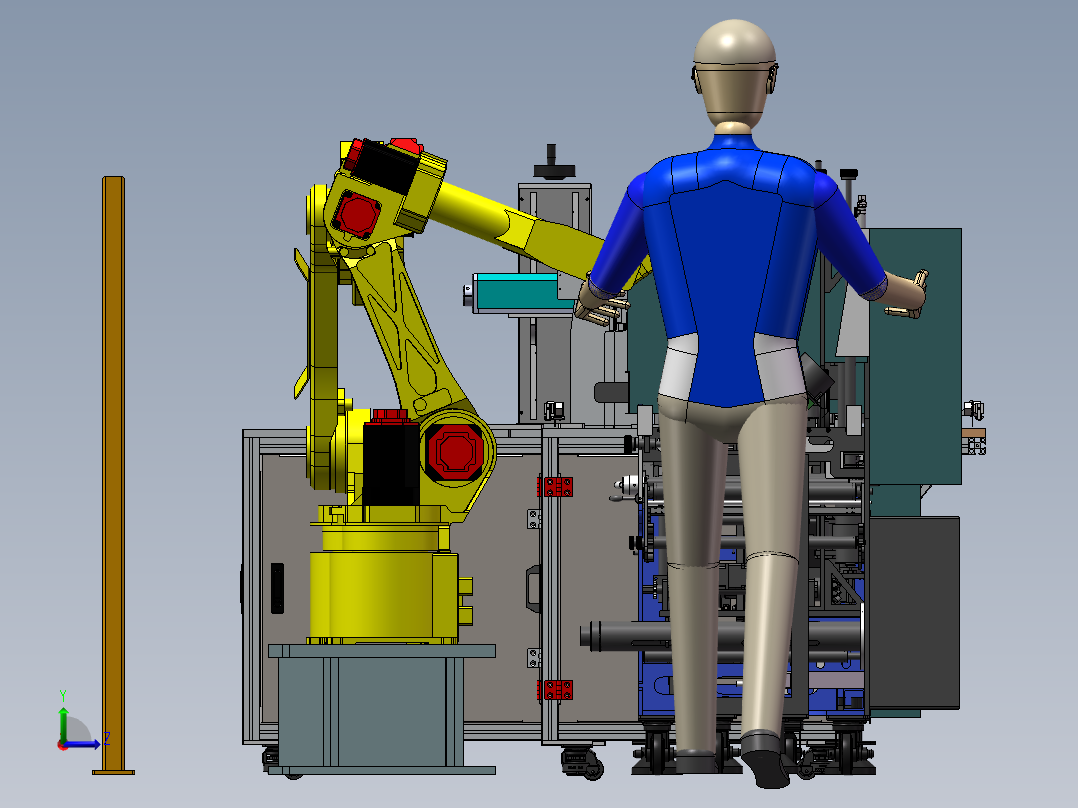Select the dark gray cabinet at lower right
1078x808 pixels.
coord(914,612)
